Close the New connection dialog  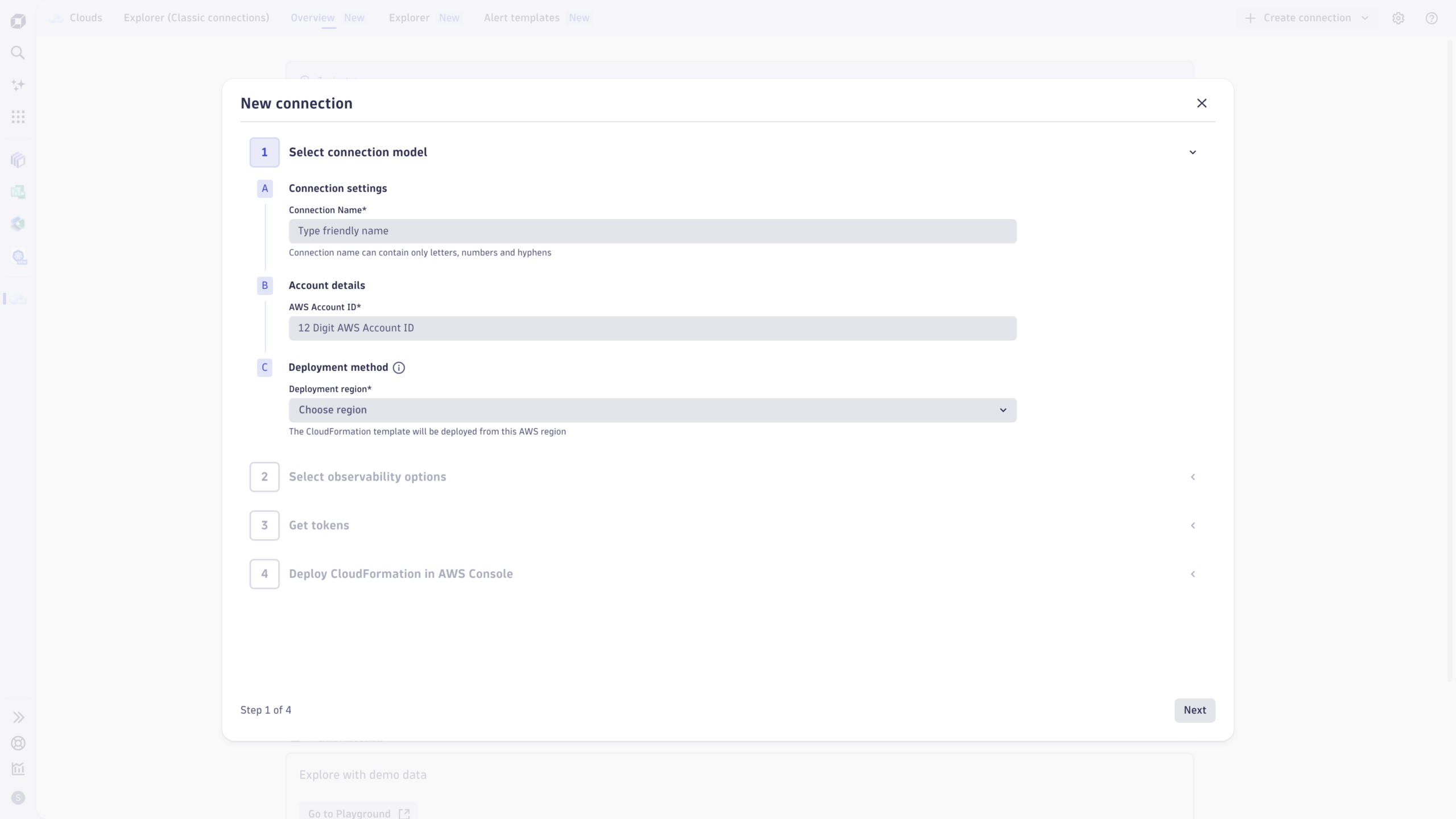1201,103
